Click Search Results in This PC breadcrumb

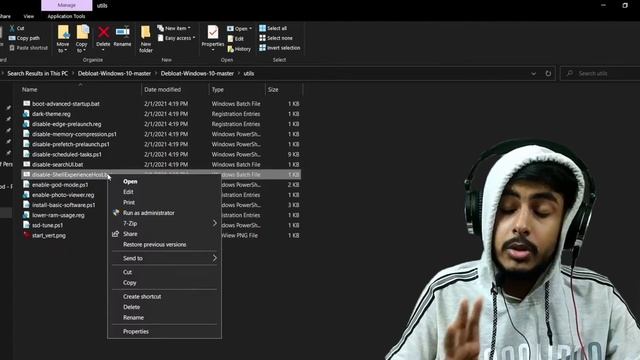tap(38, 73)
